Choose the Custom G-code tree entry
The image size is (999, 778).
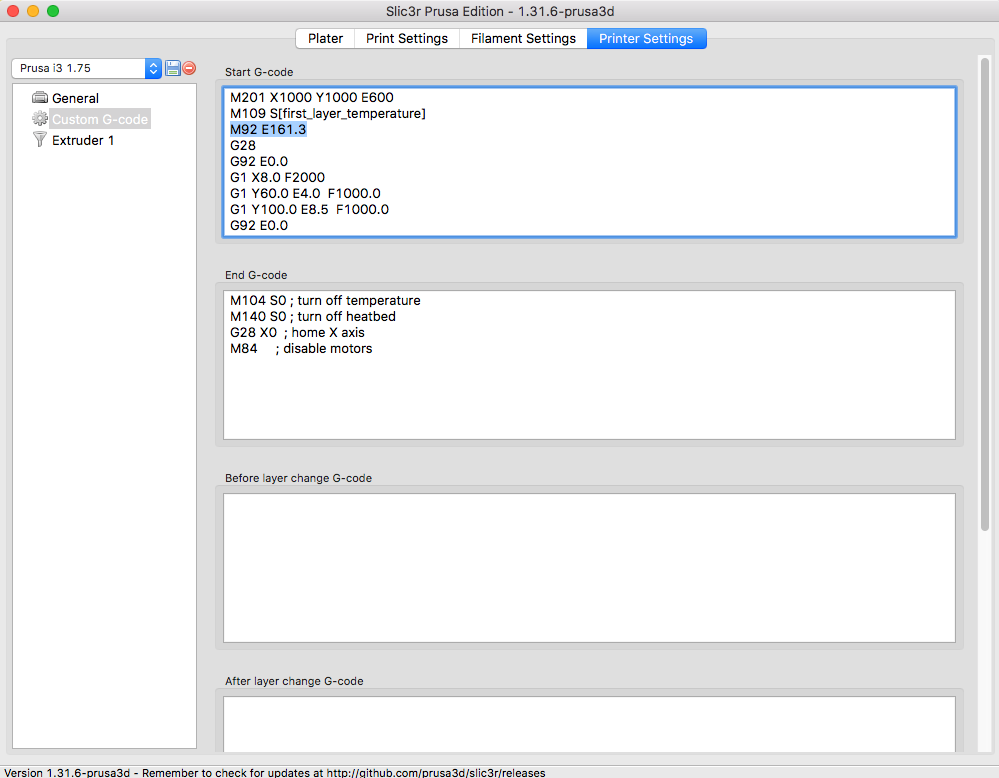[100, 119]
